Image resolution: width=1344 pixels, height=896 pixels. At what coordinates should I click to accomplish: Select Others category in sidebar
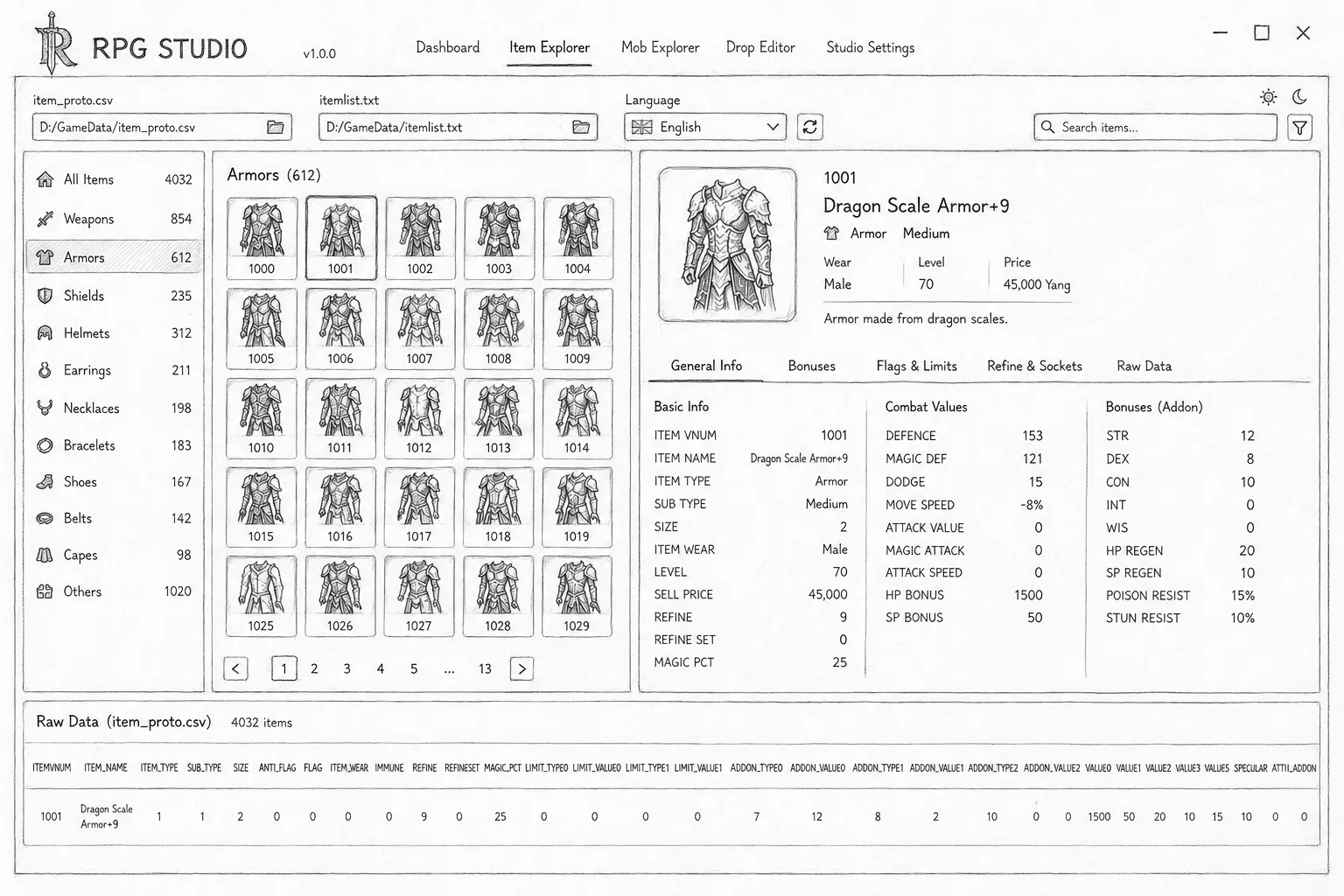coord(114,591)
